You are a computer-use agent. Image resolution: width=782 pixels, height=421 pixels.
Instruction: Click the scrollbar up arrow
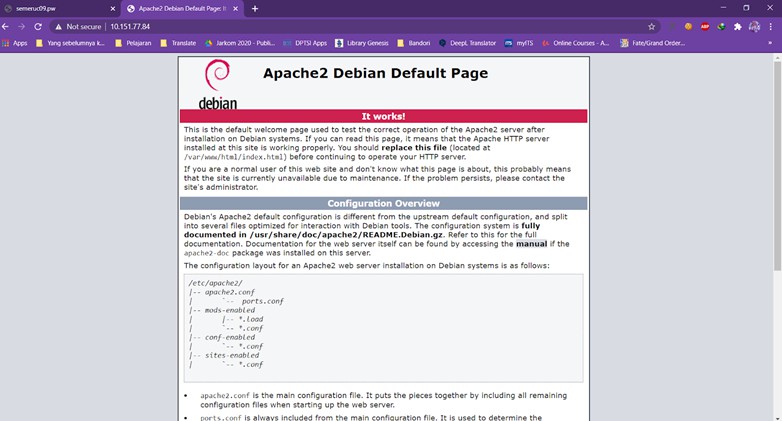click(x=778, y=58)
